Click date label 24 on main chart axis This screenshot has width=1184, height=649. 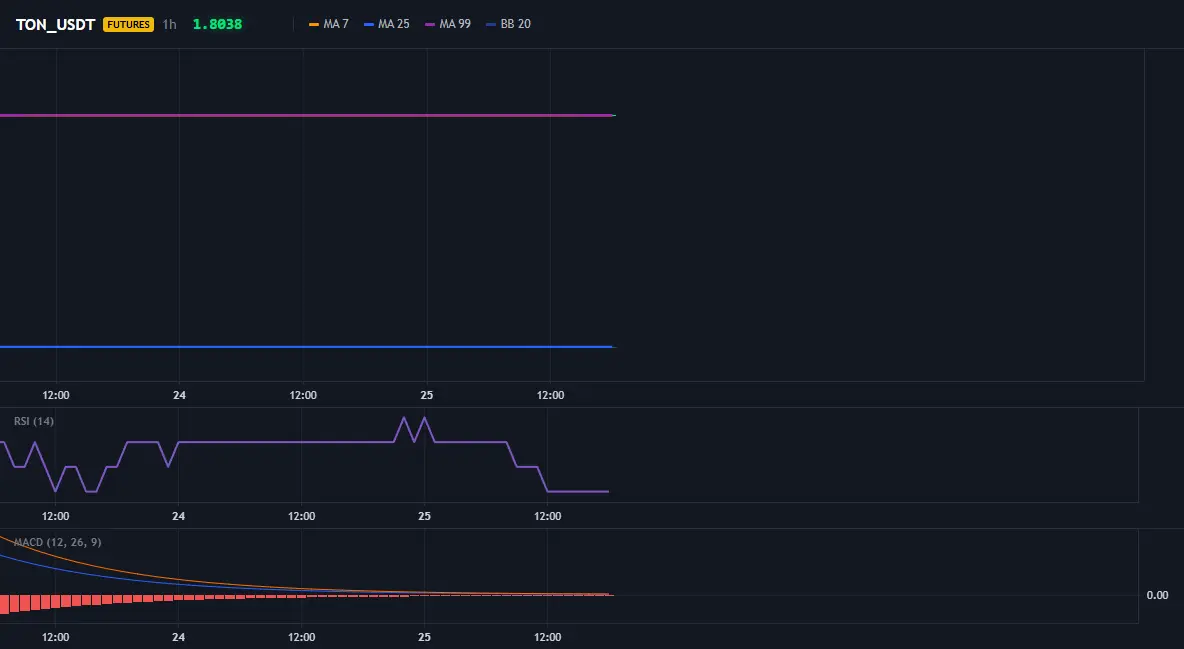coord(179,395)
